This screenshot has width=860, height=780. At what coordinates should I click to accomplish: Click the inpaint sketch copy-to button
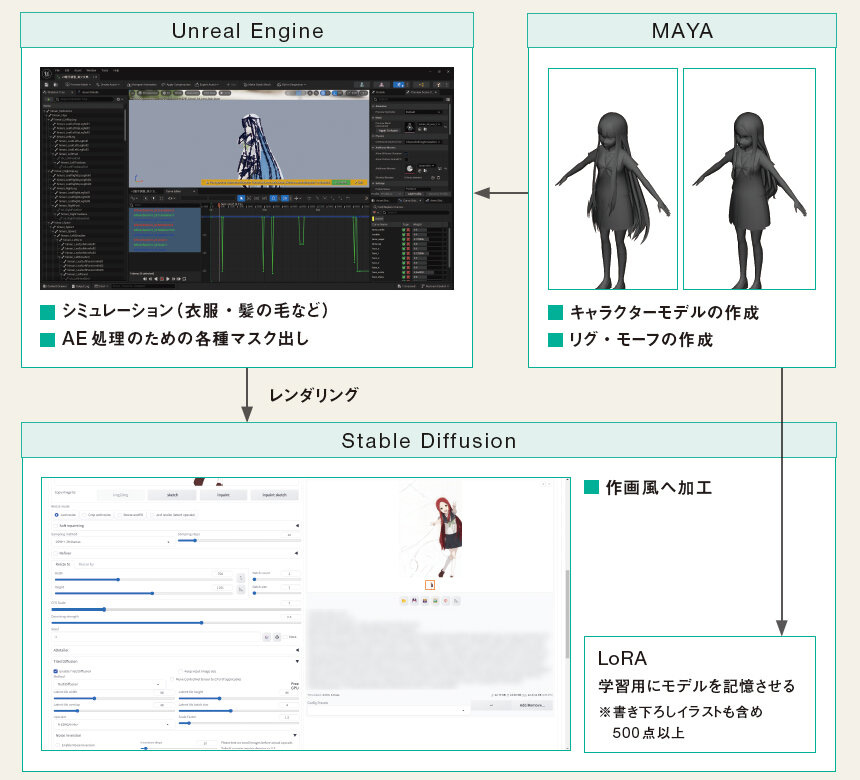coord(275,495)
